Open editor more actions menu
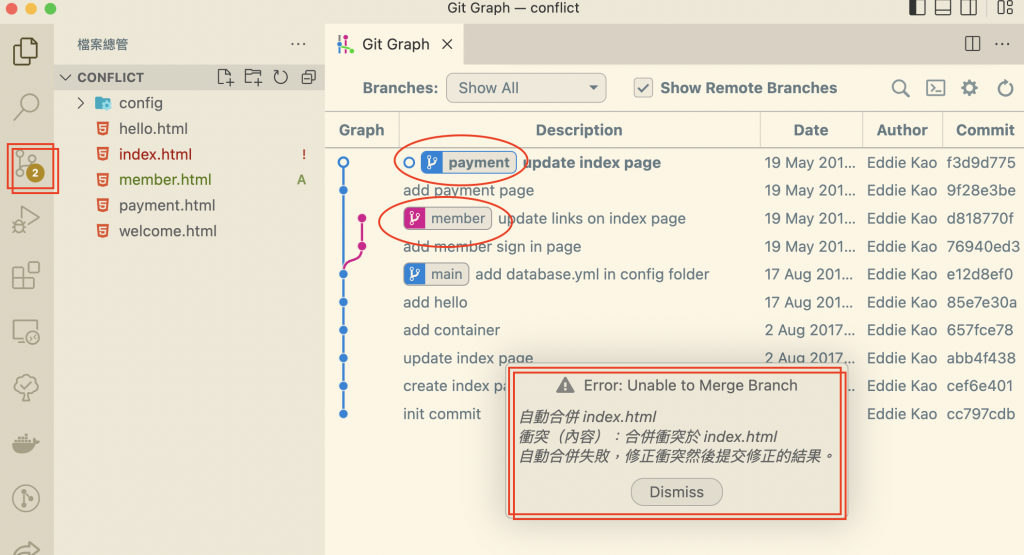 pyautogui.click(x=1002, y=44)
